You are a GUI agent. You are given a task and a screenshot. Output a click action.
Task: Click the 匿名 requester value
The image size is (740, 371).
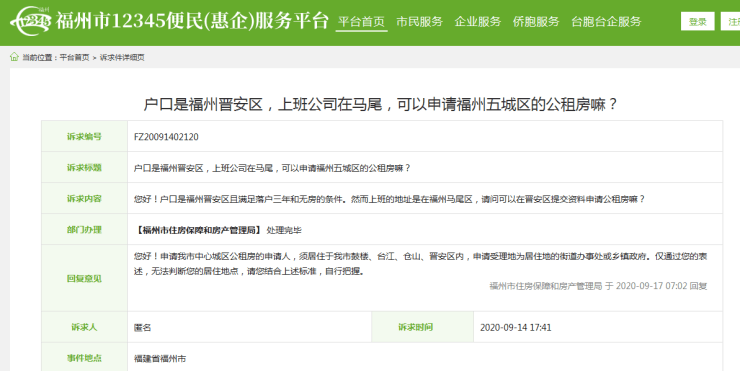(143, 328)
